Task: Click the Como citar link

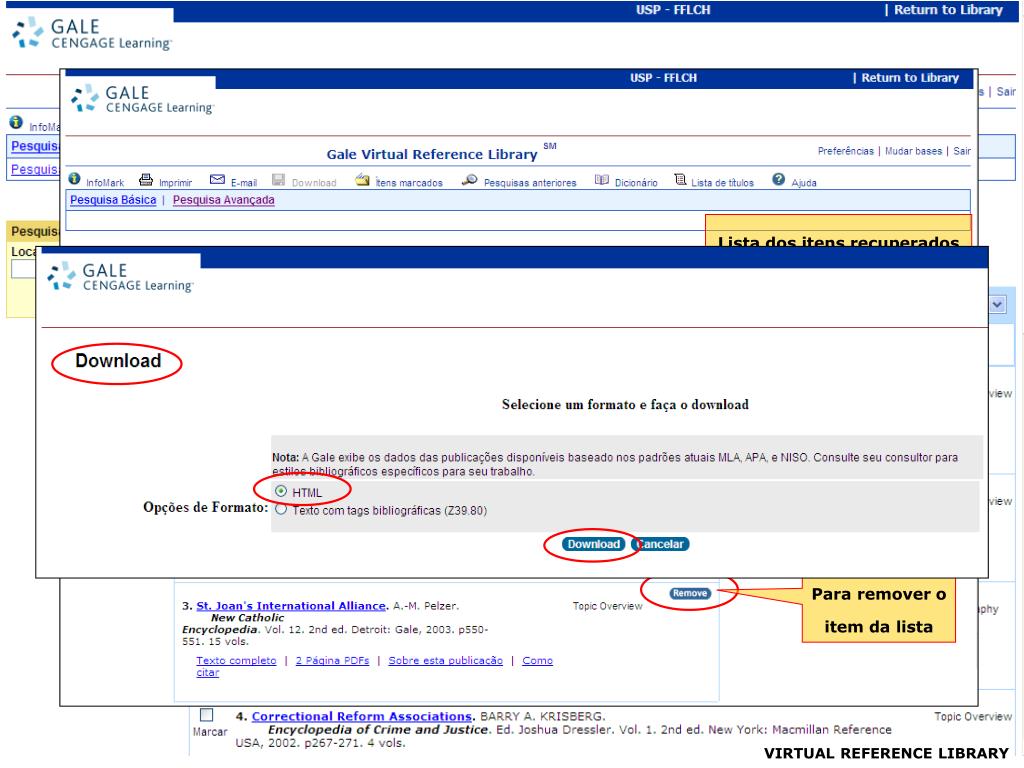Action: (x=537, y=660)
